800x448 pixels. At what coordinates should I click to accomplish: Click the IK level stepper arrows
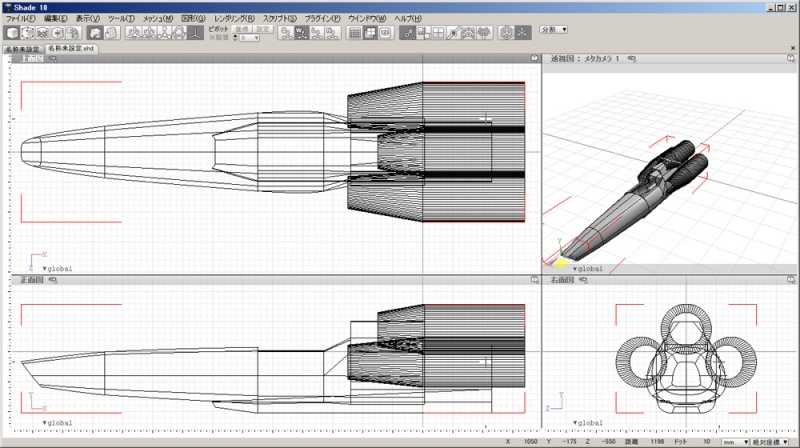(x=235, y=38)
